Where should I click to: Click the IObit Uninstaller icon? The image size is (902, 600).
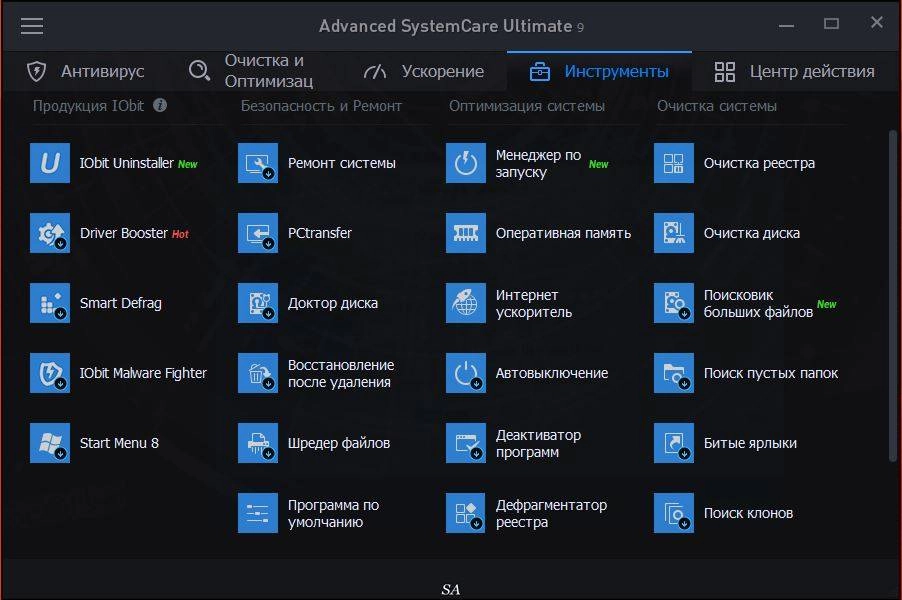(50, 163)
